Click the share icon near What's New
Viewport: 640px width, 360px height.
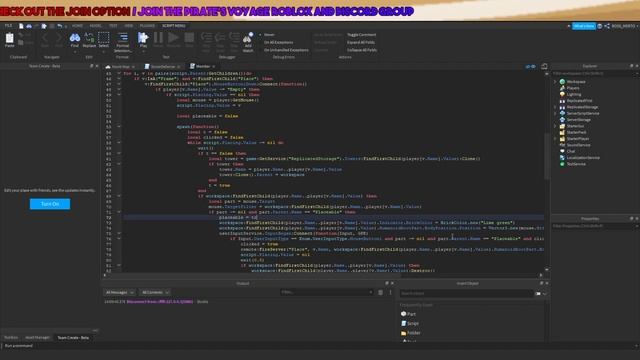[x=607, y=26]
